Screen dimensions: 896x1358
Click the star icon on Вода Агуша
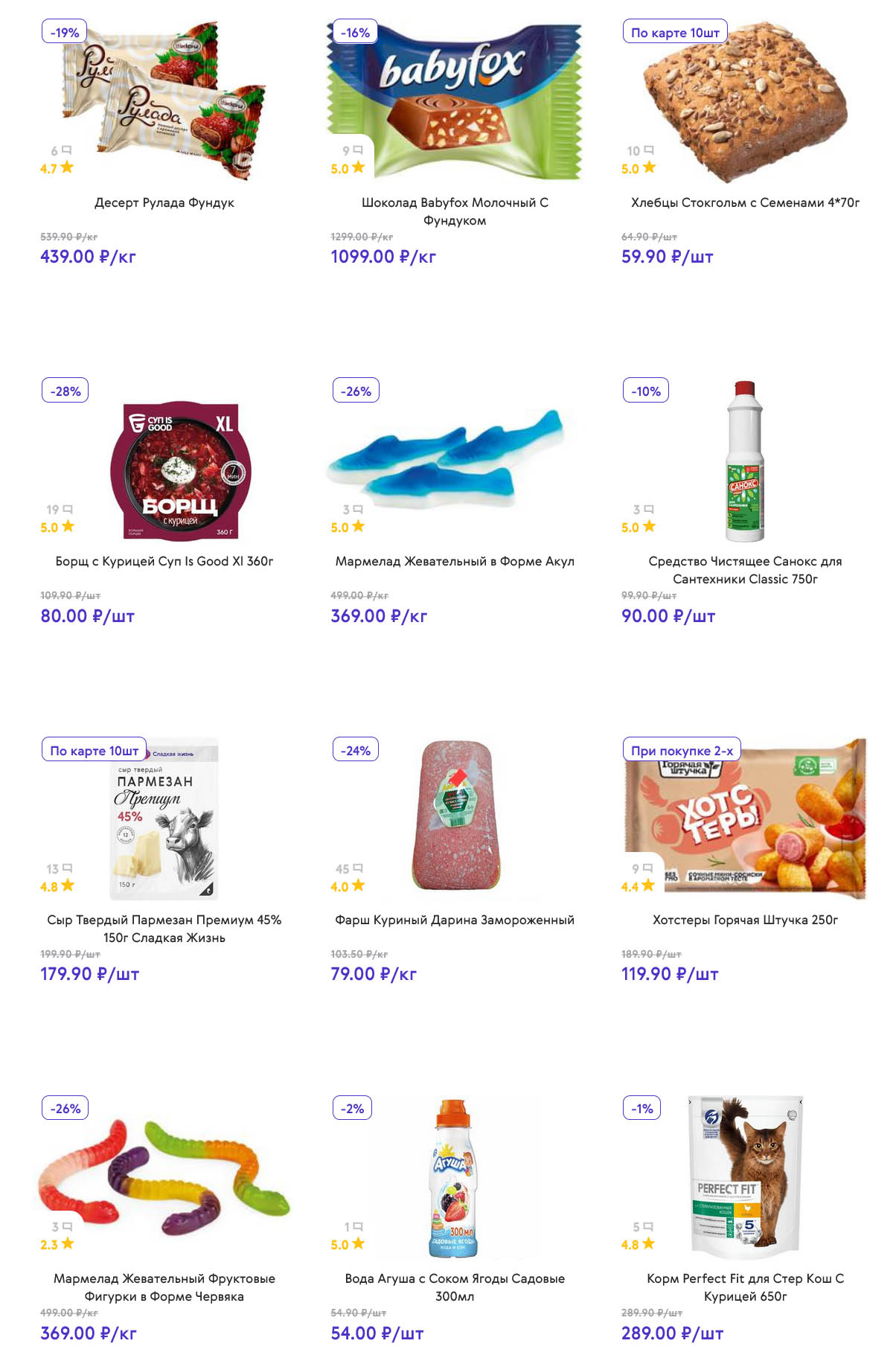point(358,1243)
